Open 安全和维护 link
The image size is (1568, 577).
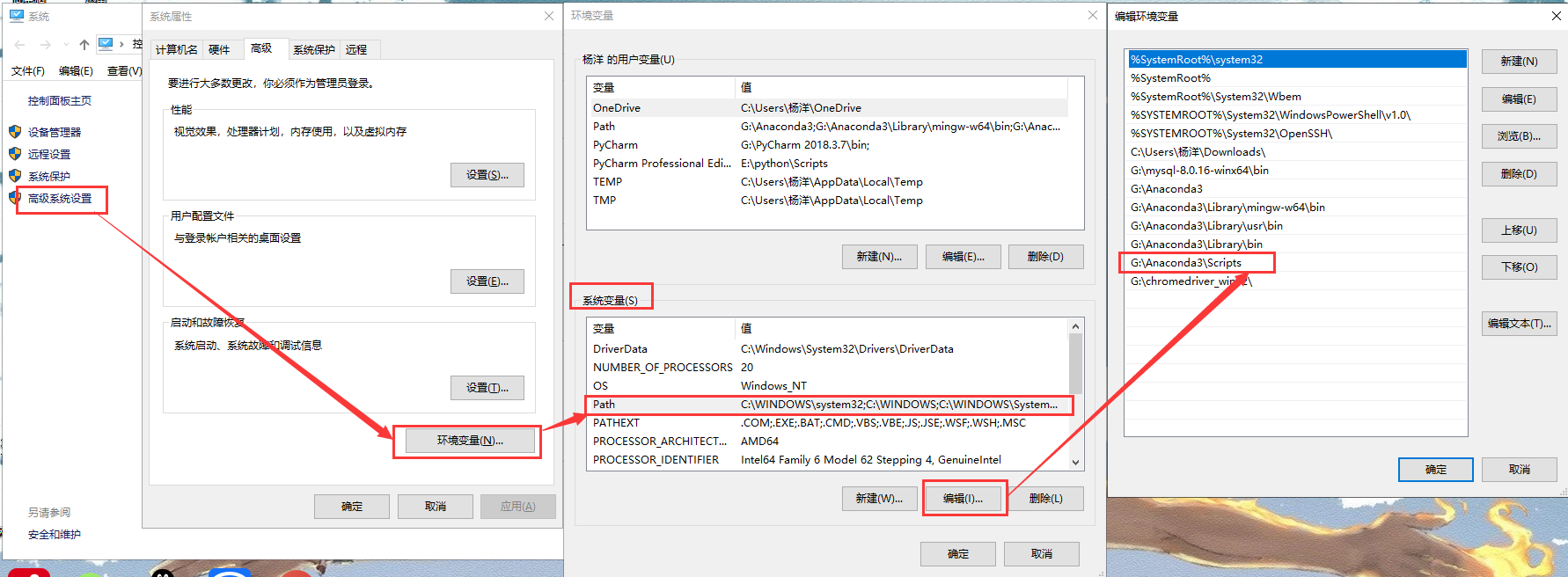click(55, 535)
